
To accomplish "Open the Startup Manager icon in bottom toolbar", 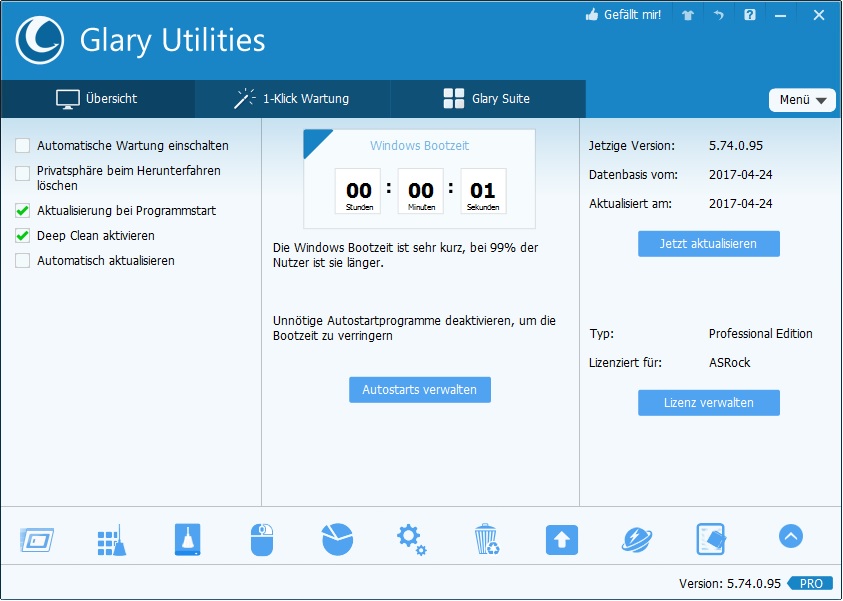I will [37, 540].
